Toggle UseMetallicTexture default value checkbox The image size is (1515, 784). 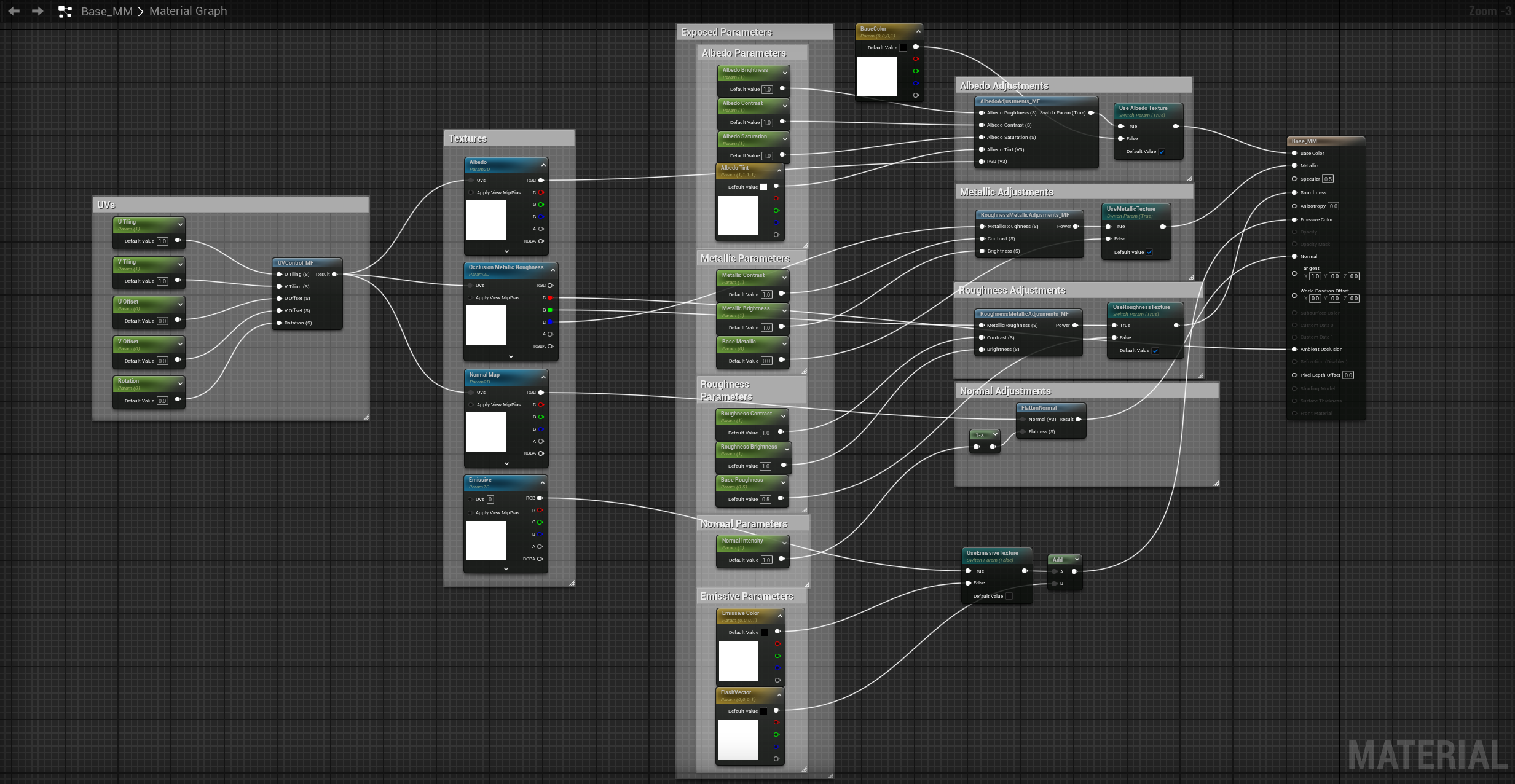click(x=1149, y=252)
